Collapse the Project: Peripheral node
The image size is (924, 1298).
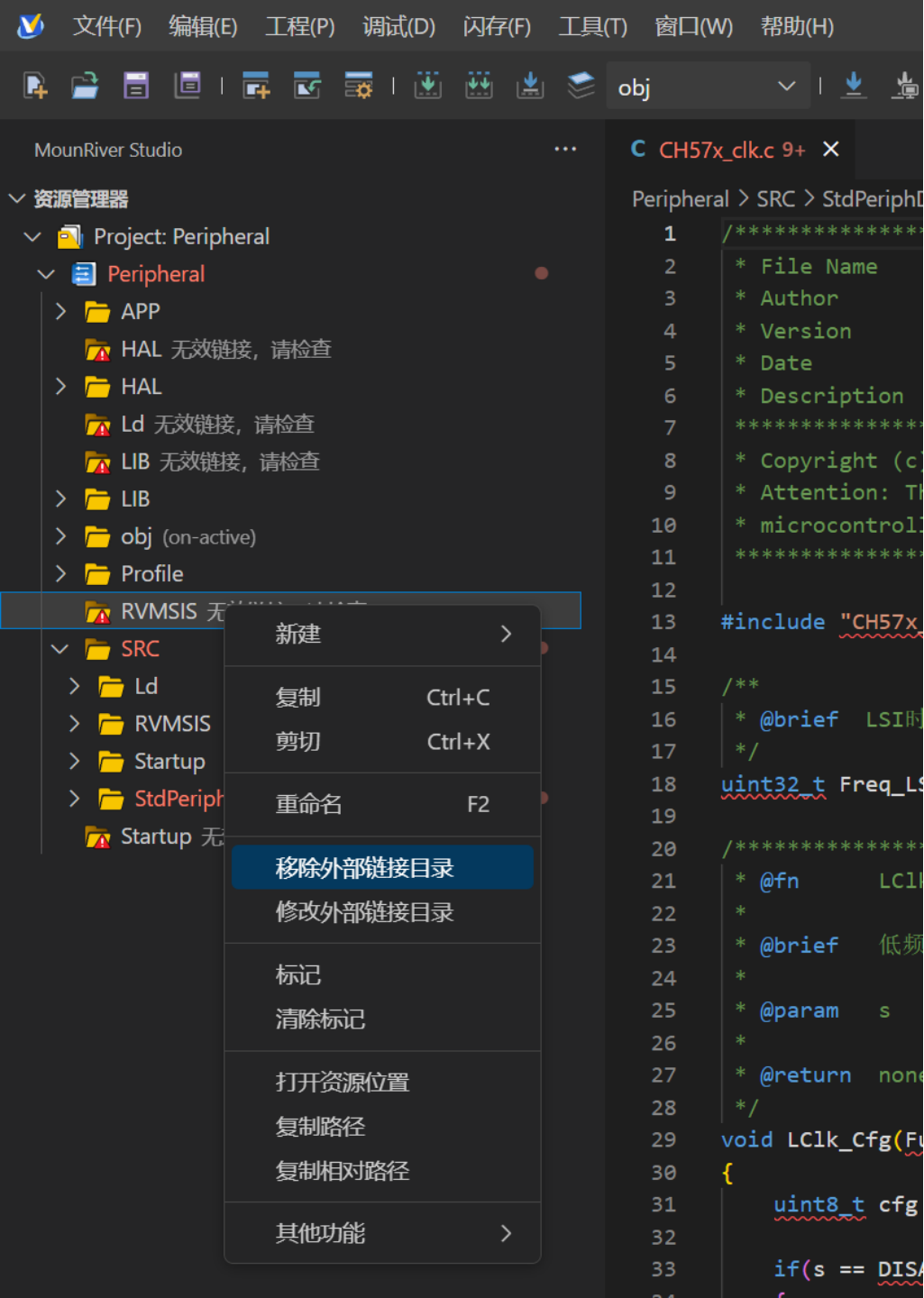[33, 236]
